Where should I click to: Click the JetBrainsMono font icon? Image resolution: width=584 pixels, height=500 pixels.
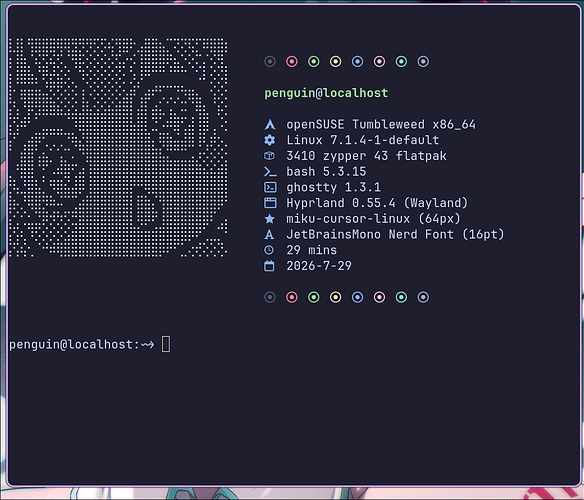pos(269,234)
